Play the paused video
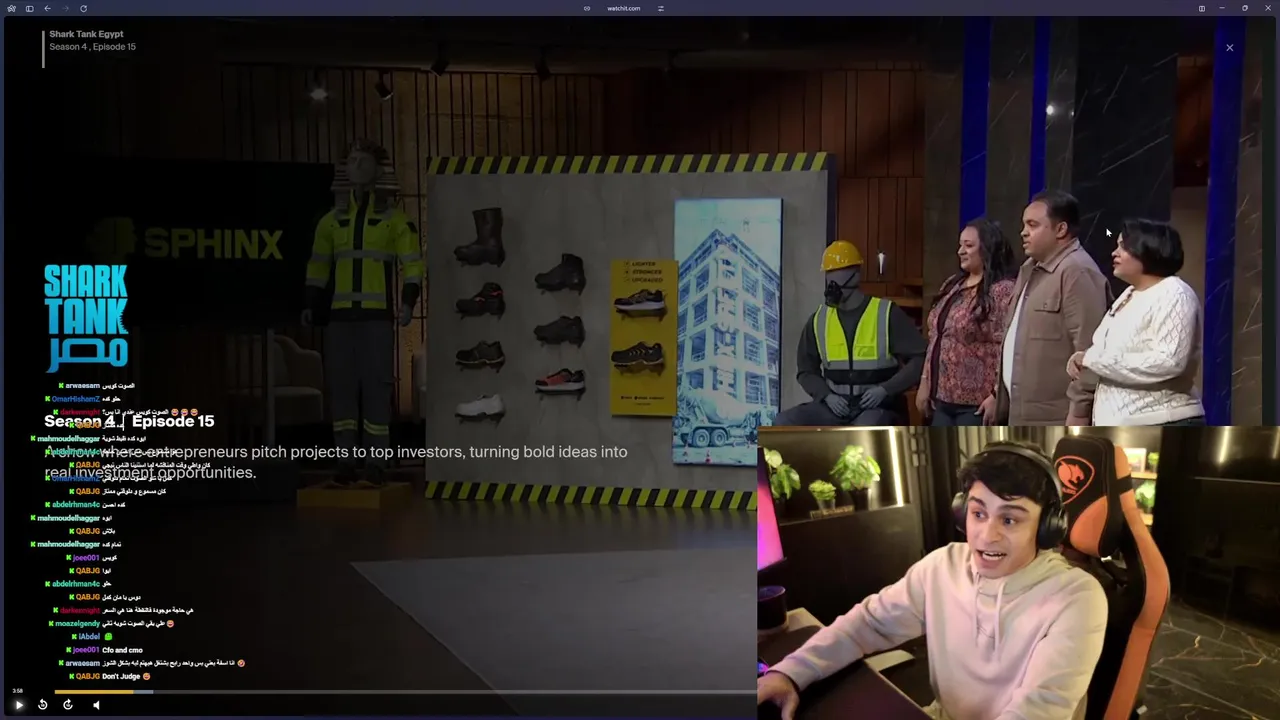1280x720 pixels. pyautogui.click(x=18, y=705)
